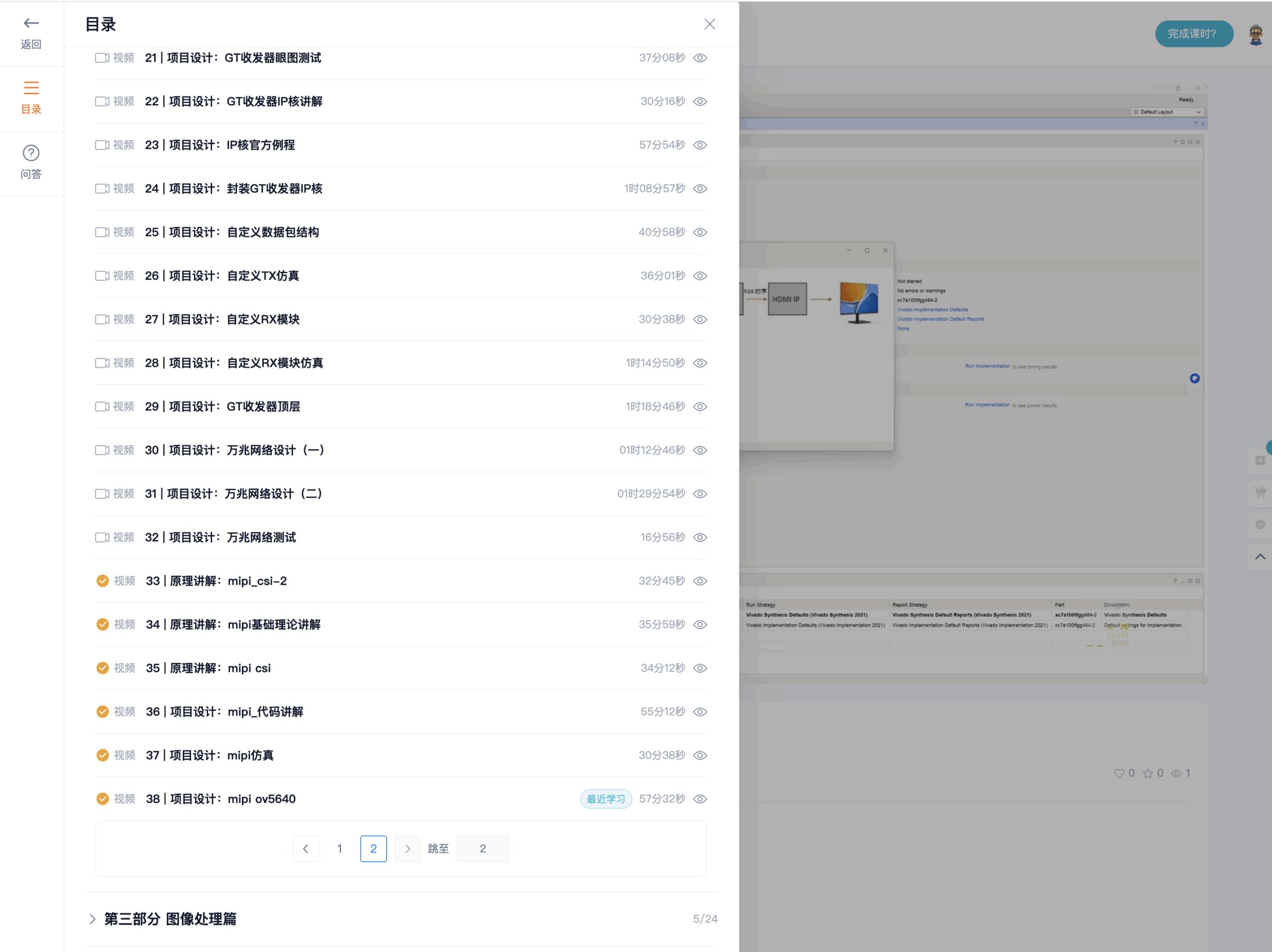The height and width of the screenshot is (952, 1272).
Task: Open the Default Layout dropdown in Vivado
Action: [x=1167, y=112]
